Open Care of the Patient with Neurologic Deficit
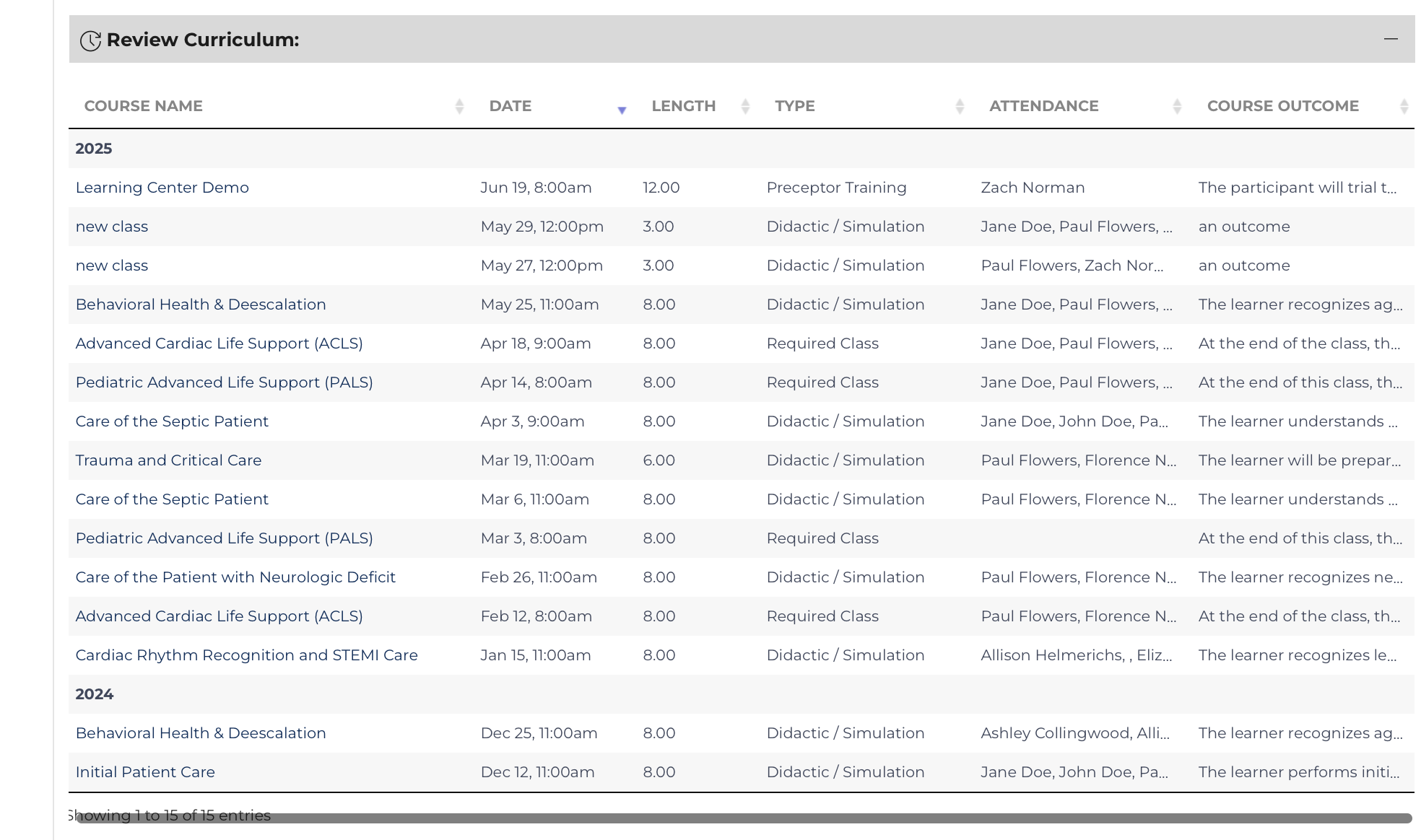 pos(235,577)
